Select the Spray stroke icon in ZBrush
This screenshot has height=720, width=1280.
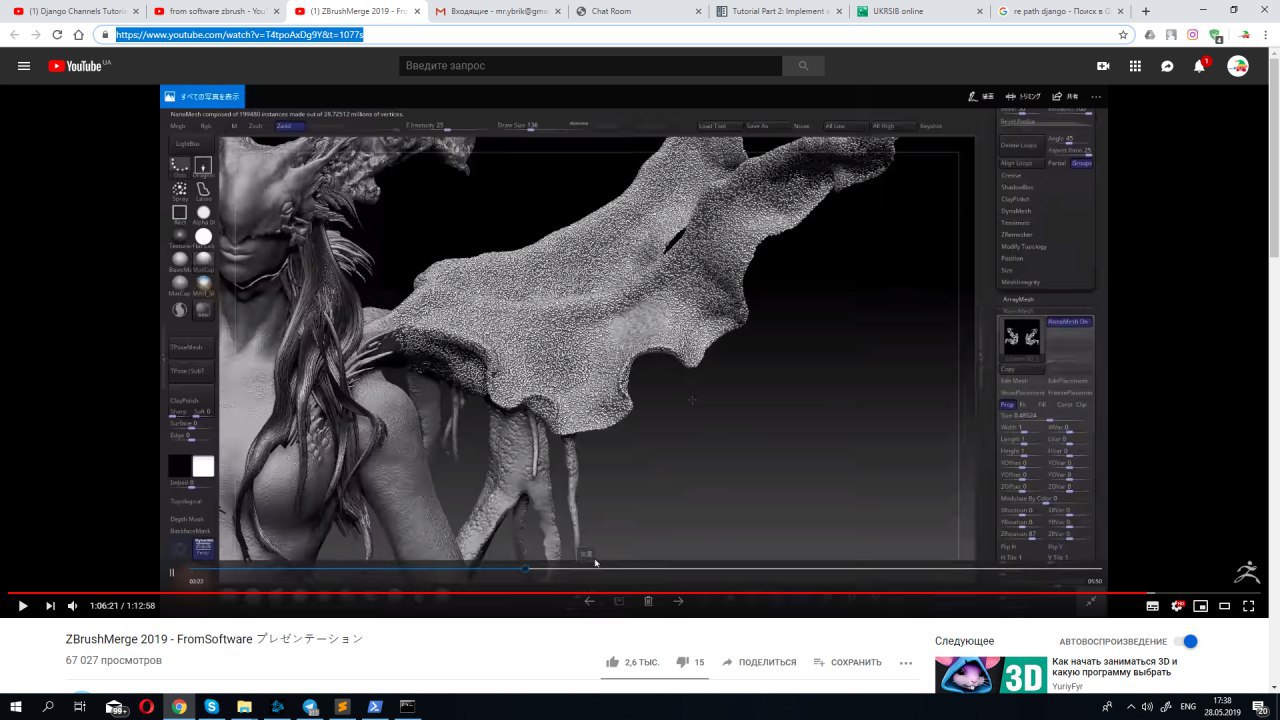tap(179, 191)
